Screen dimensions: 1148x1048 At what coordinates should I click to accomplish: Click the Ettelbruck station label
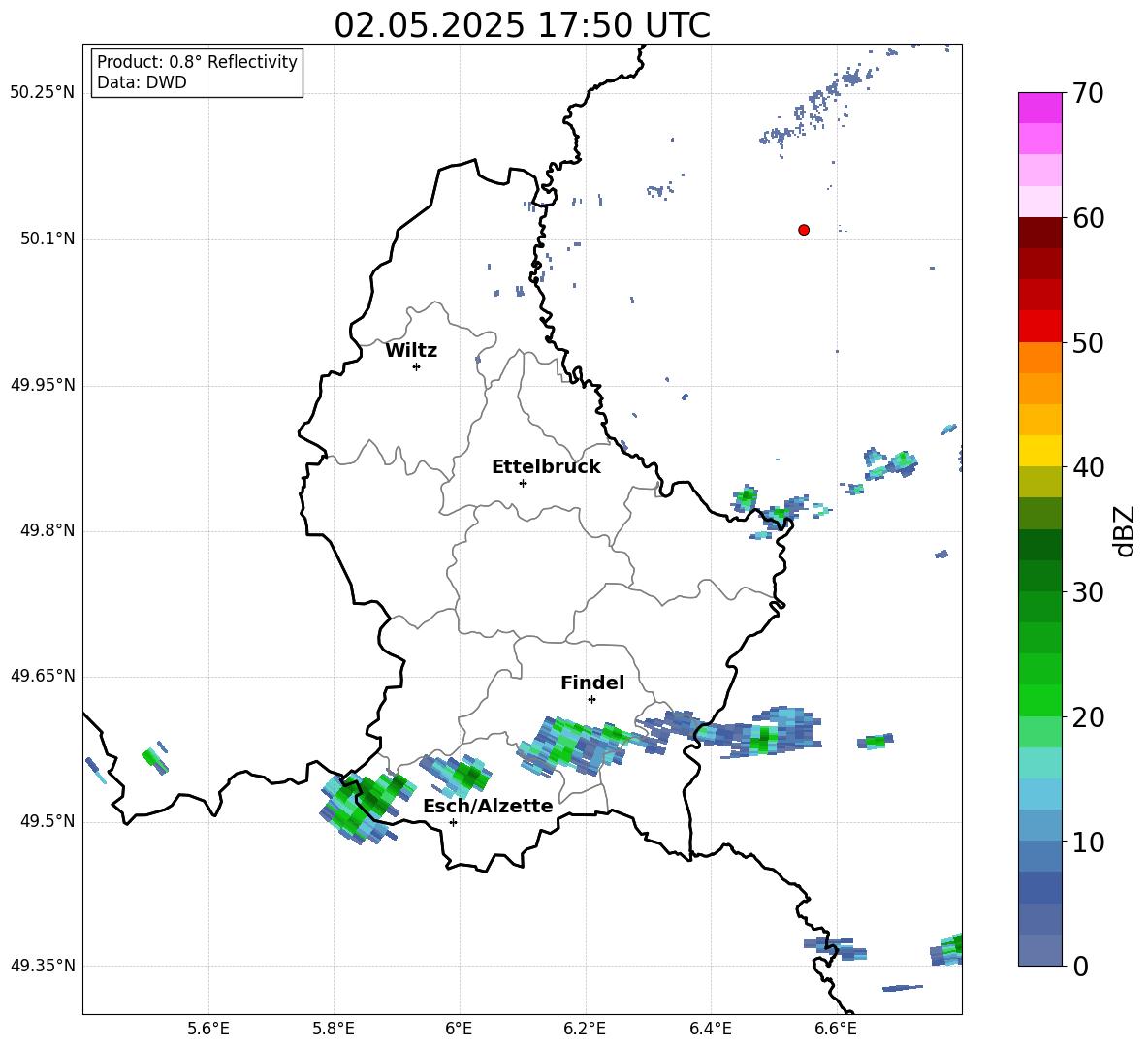pyautogui.click(x=546, y=467)
